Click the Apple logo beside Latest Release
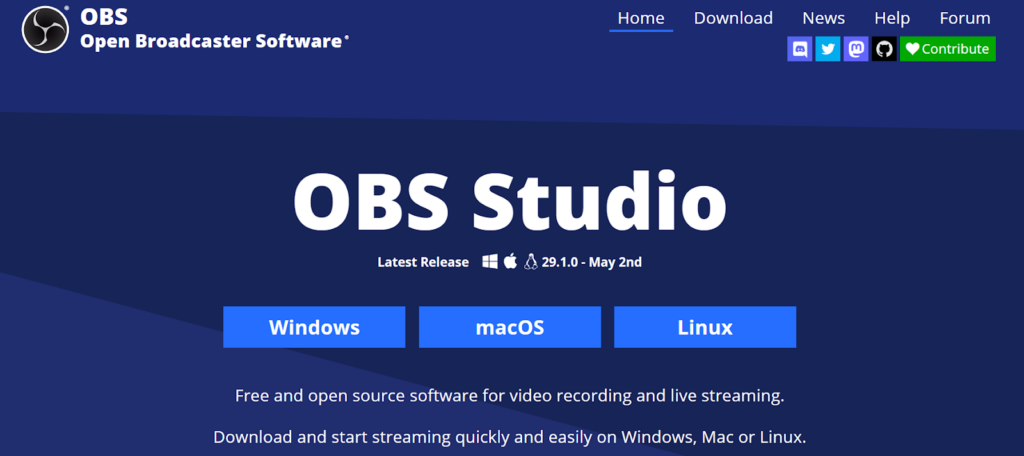The image size is (1024, 456). pyautogui.click(x=511, y=262)
